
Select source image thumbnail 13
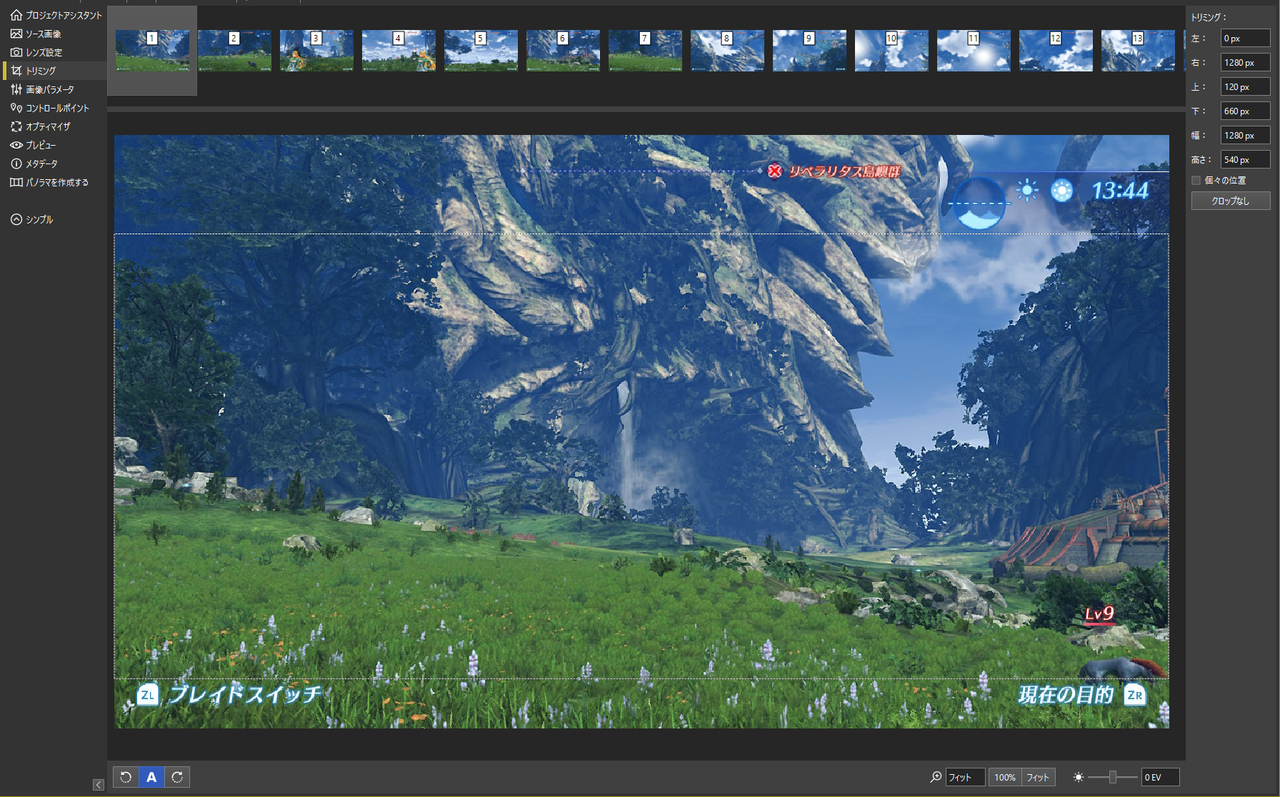(1137, 50)
